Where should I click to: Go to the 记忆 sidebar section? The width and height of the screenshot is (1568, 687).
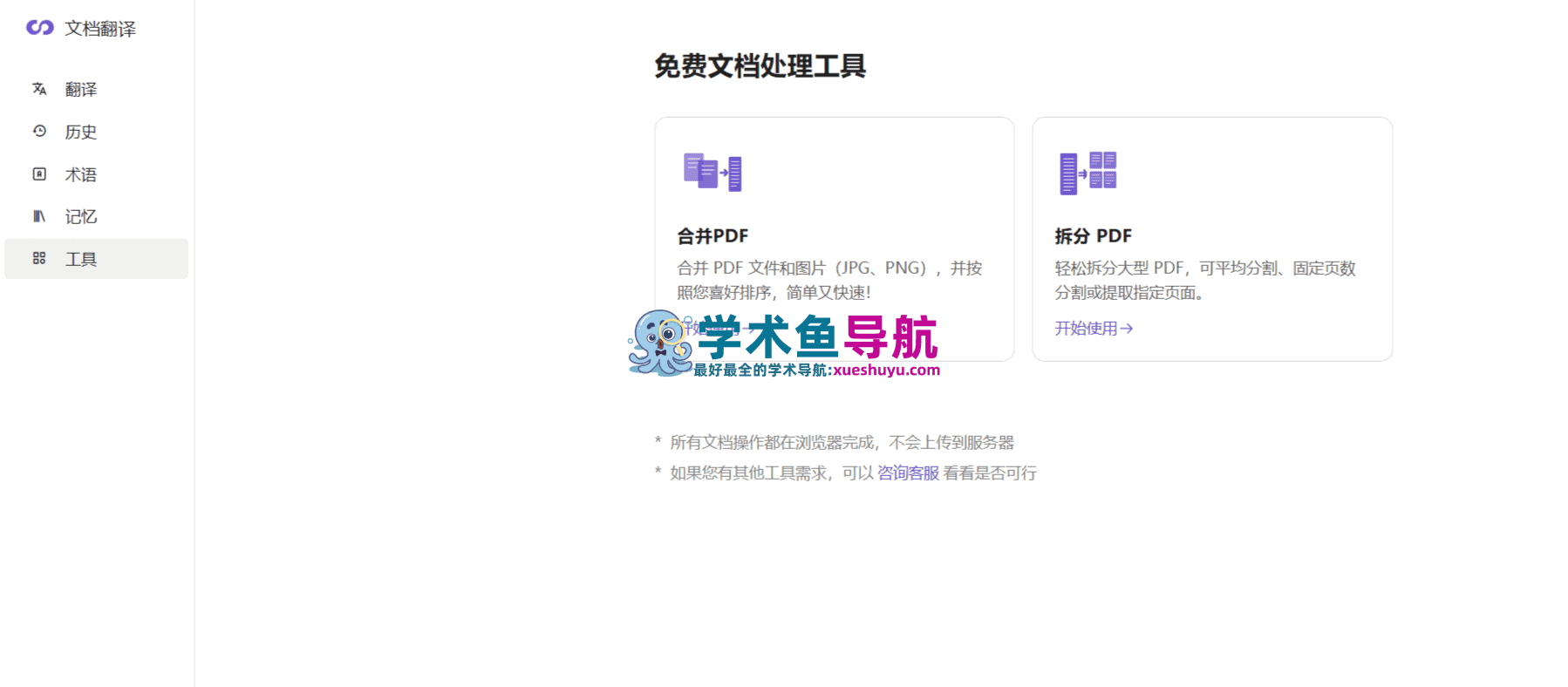(x=96, y=216)
